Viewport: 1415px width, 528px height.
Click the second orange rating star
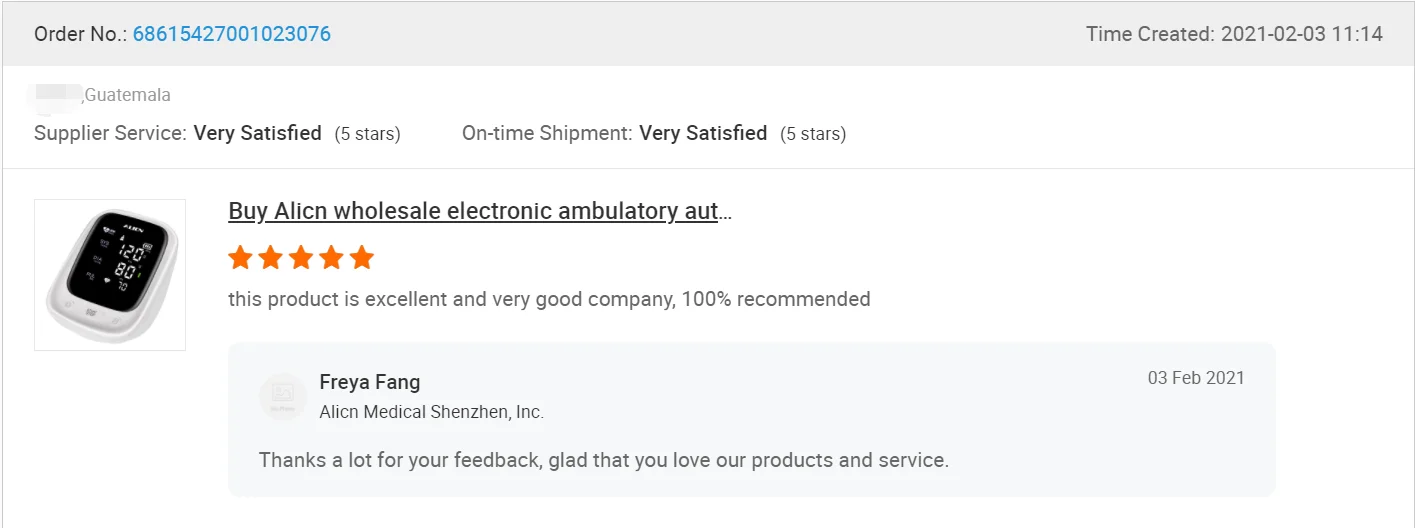pos(270,258)
